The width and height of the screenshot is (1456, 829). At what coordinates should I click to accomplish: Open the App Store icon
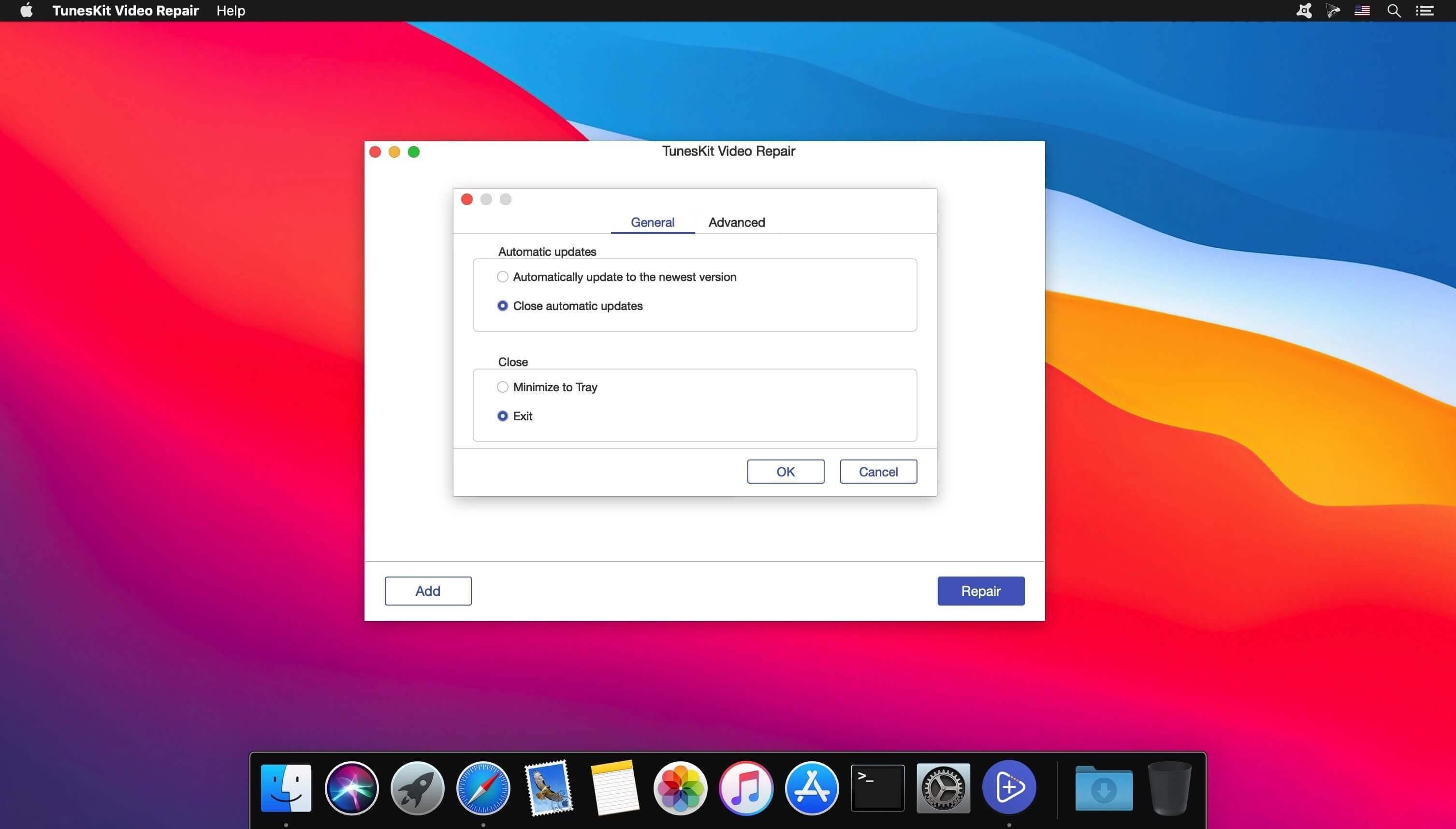pyautogui.click(x=811, y=787)
